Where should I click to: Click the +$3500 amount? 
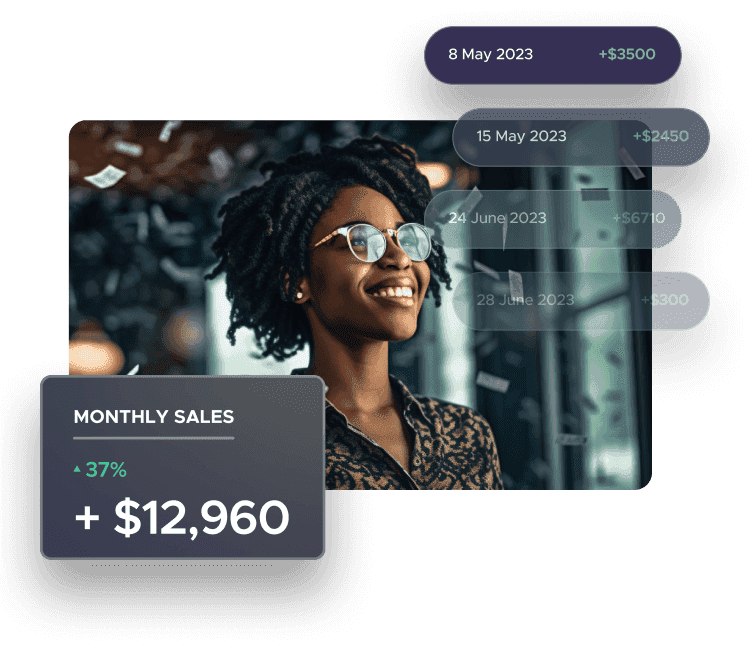coord(627,54)
